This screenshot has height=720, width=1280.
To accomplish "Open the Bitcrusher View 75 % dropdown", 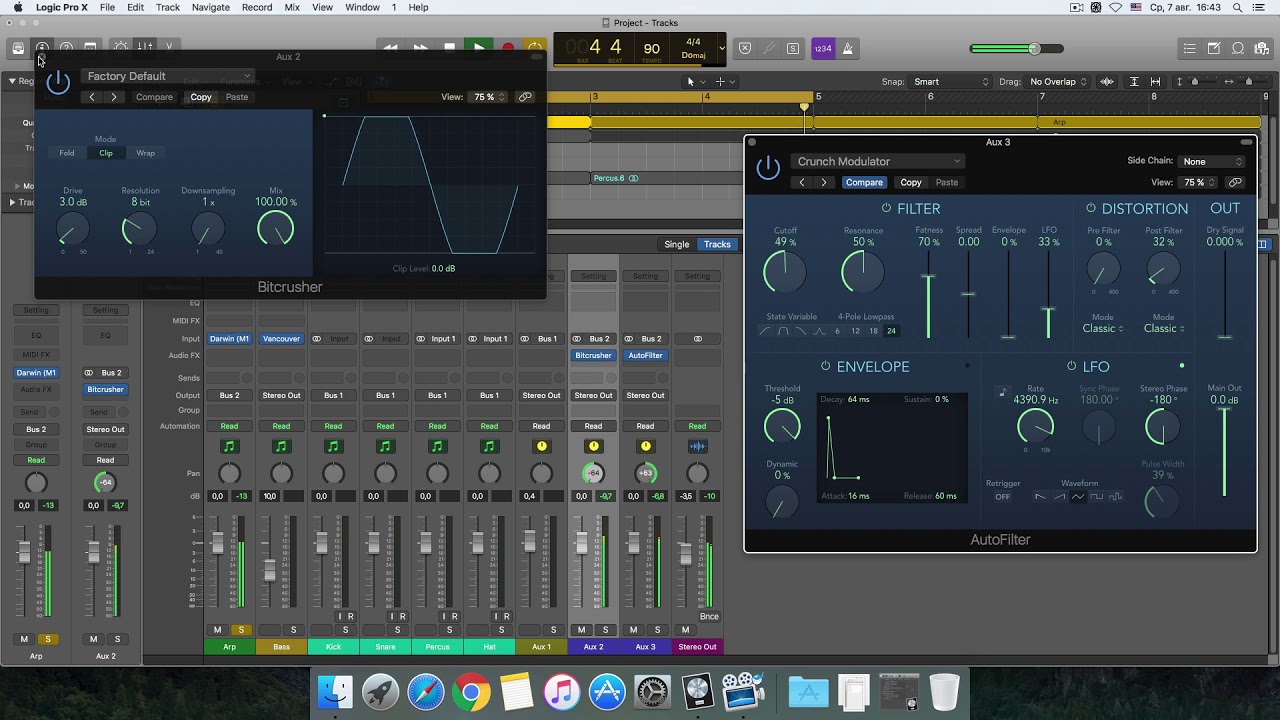I will pos(489,97).
